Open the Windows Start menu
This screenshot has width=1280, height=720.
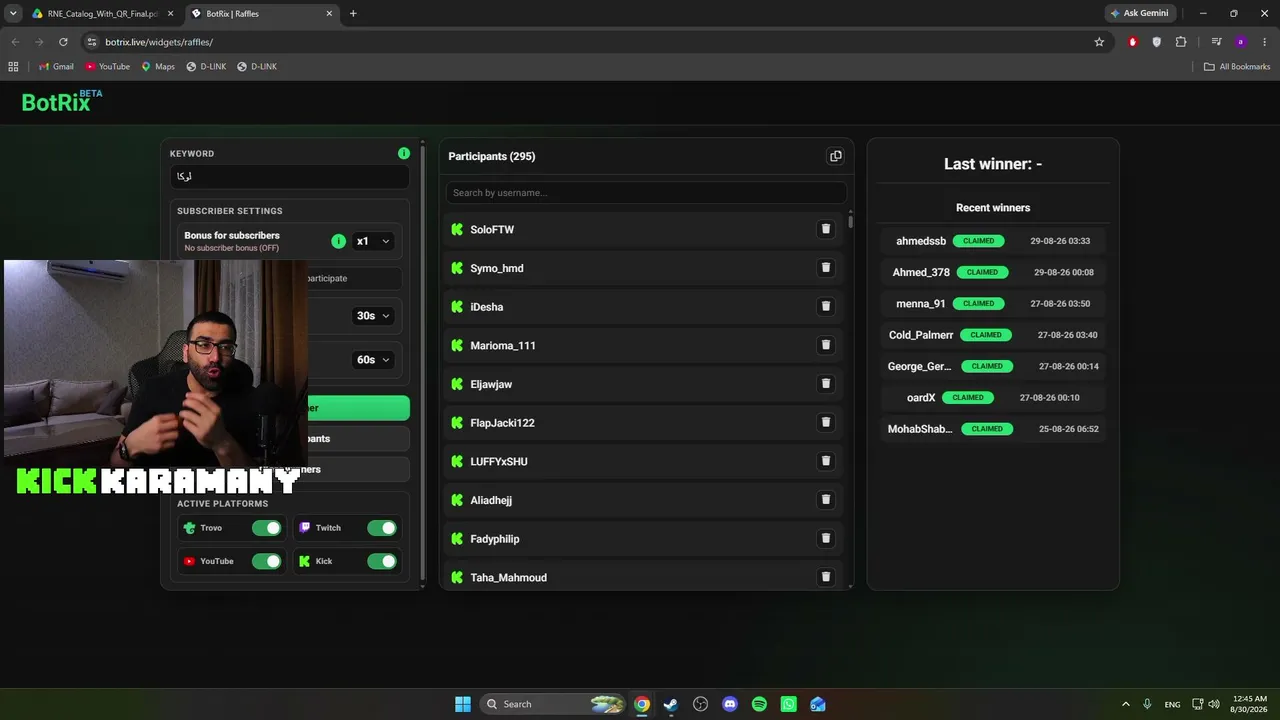(463, 704)
